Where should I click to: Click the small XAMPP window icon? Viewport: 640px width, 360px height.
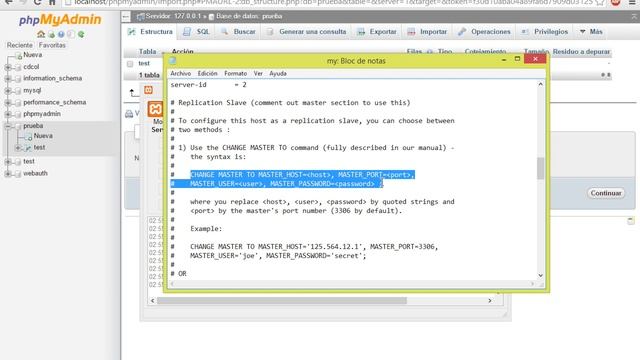pos(148,90)
